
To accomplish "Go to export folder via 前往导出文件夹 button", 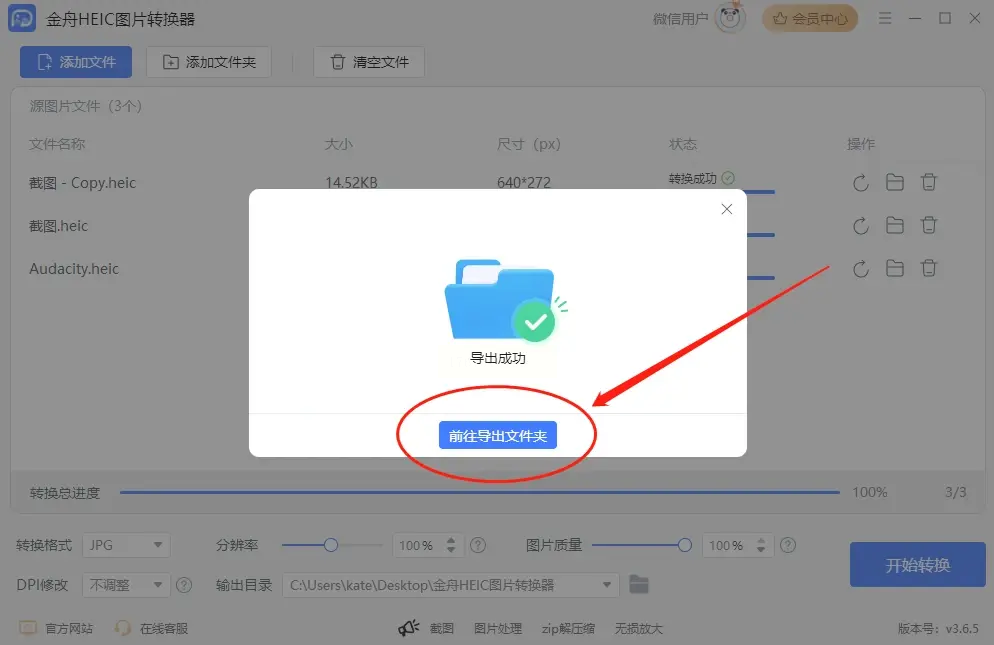I will (498, 435).
